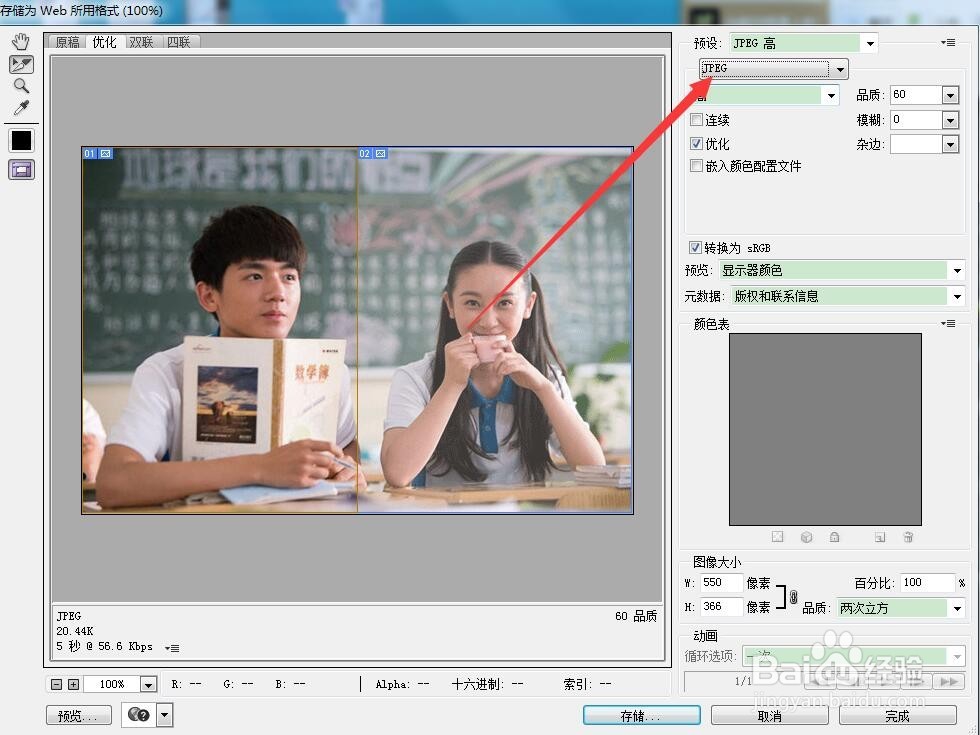The image size is (980, 735).
Task: Click the zoom out minus button
Action: point(56,684)
